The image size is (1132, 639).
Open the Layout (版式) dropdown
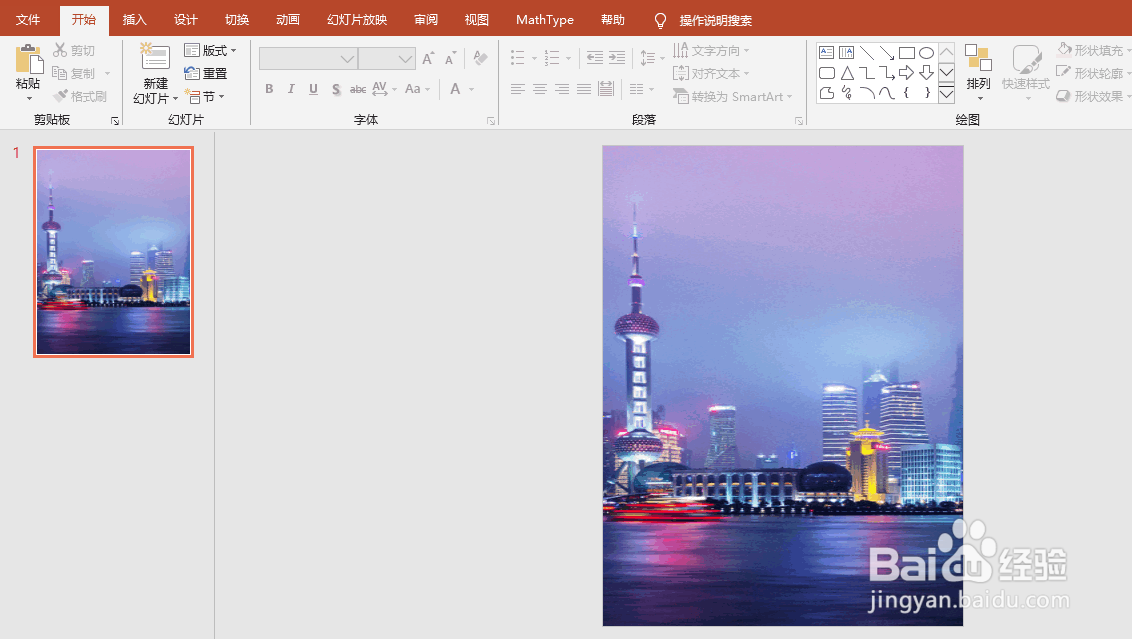click(211, 50)
